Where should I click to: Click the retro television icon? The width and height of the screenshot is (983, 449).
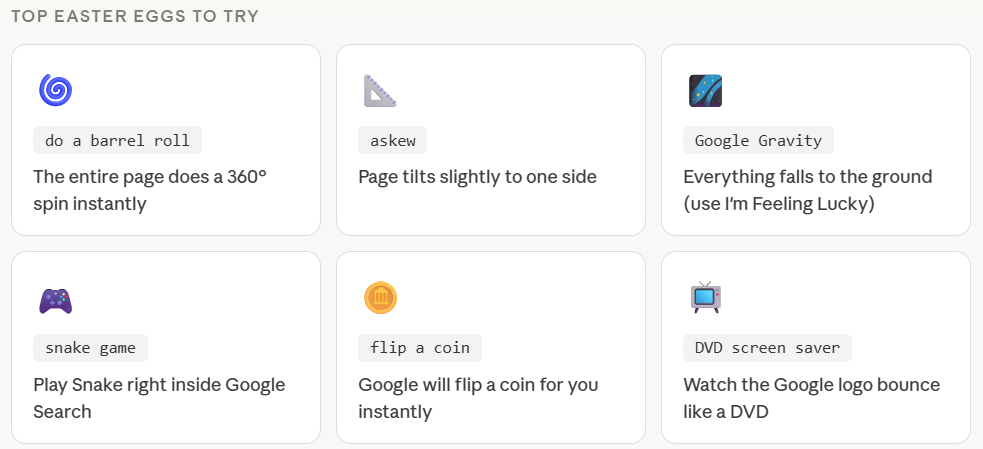(x=705, y=298)
